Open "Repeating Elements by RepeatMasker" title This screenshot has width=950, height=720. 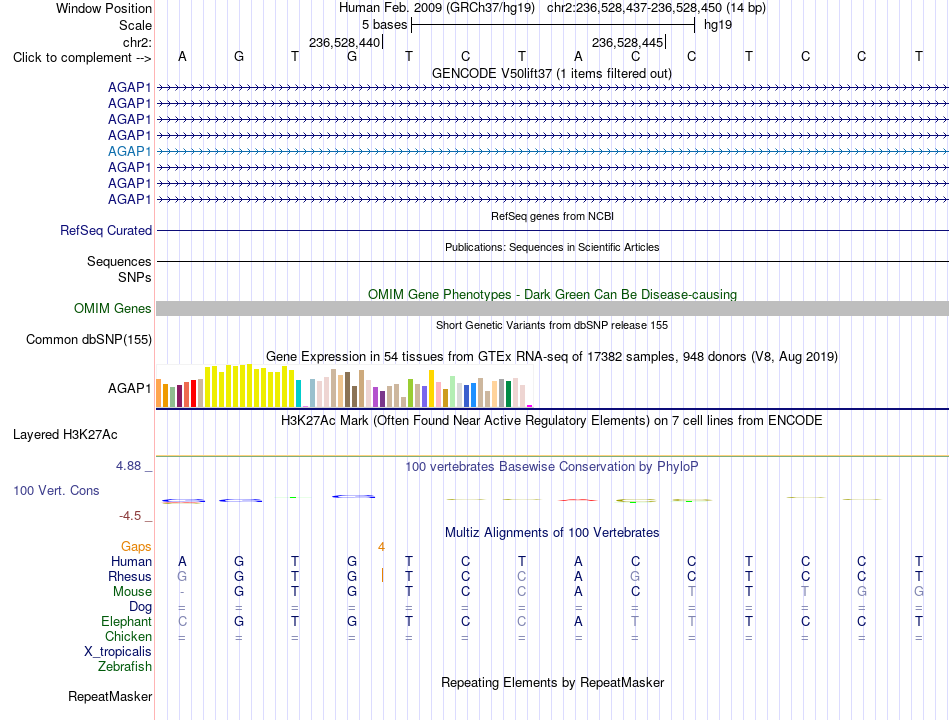(x=552, y=682)
